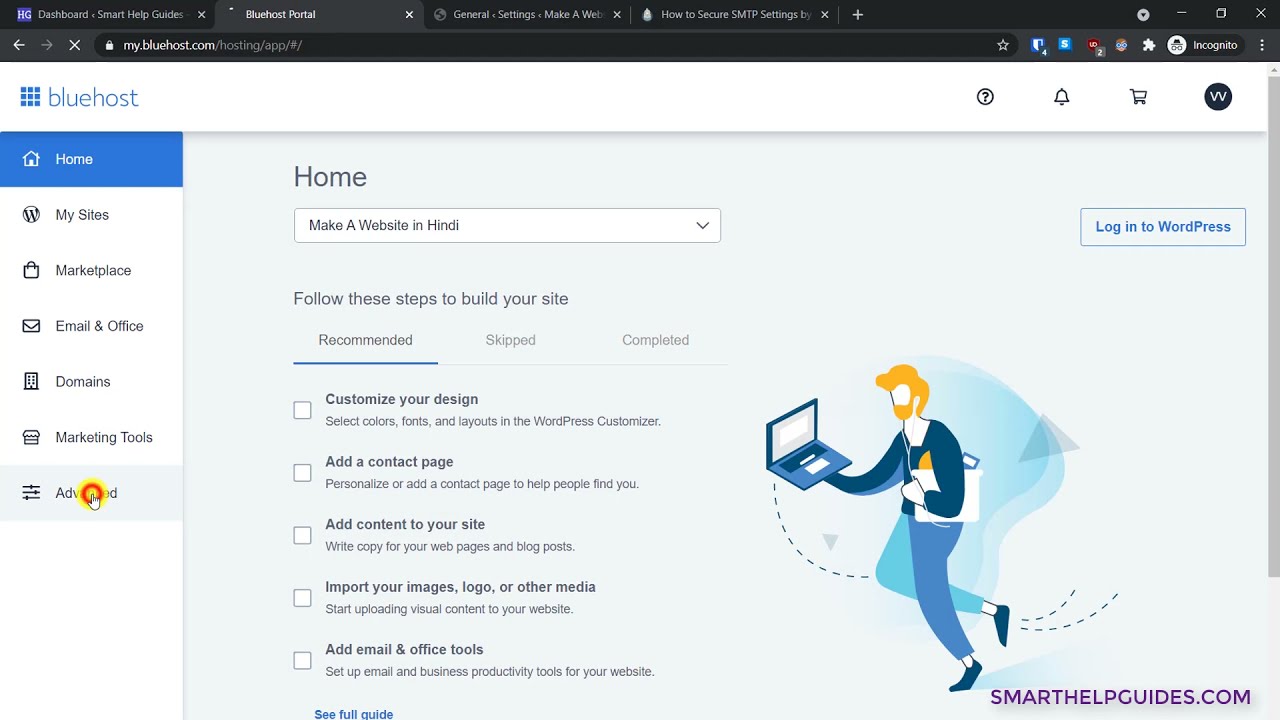
Task: Switch to the Skipped tab
Action: 510,340
